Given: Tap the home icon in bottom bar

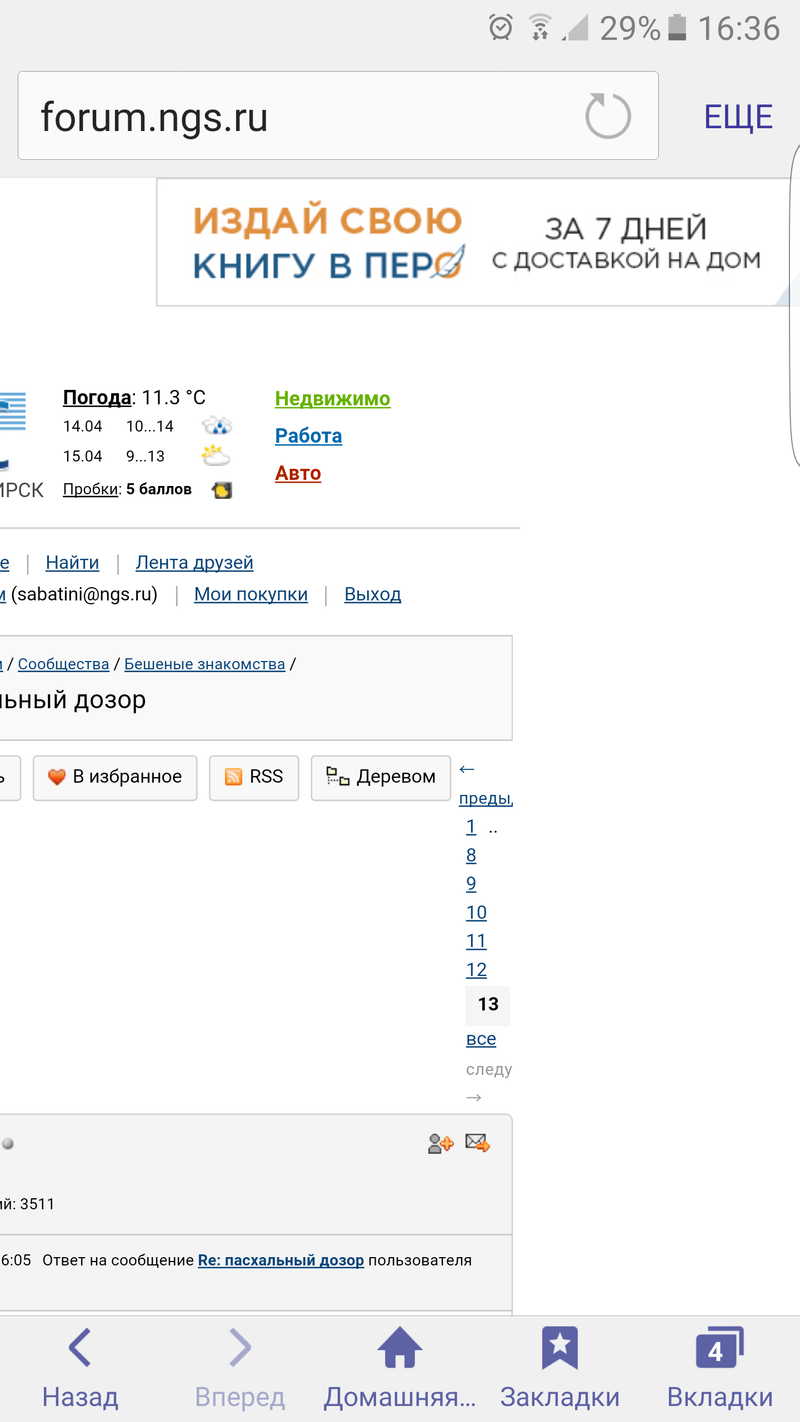Looking at the screenshot, I should [399, 1349].
